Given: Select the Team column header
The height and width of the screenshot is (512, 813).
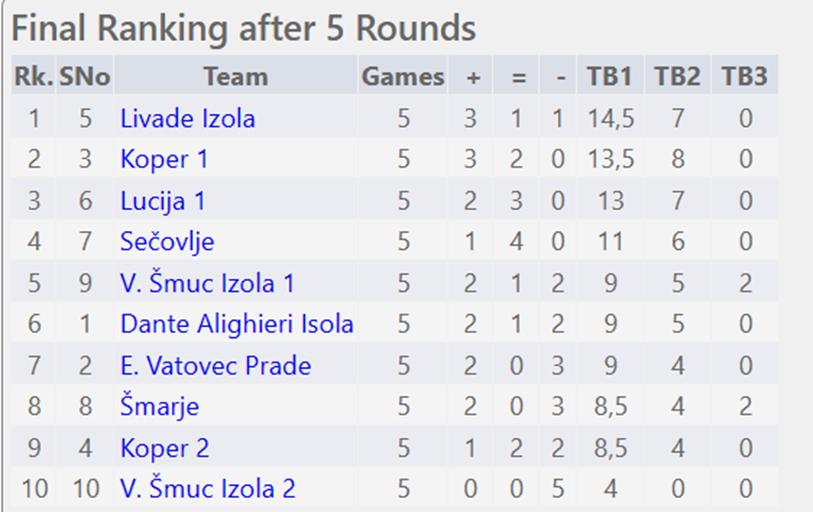Looking at the screenshot, I should tap(235, 76).
